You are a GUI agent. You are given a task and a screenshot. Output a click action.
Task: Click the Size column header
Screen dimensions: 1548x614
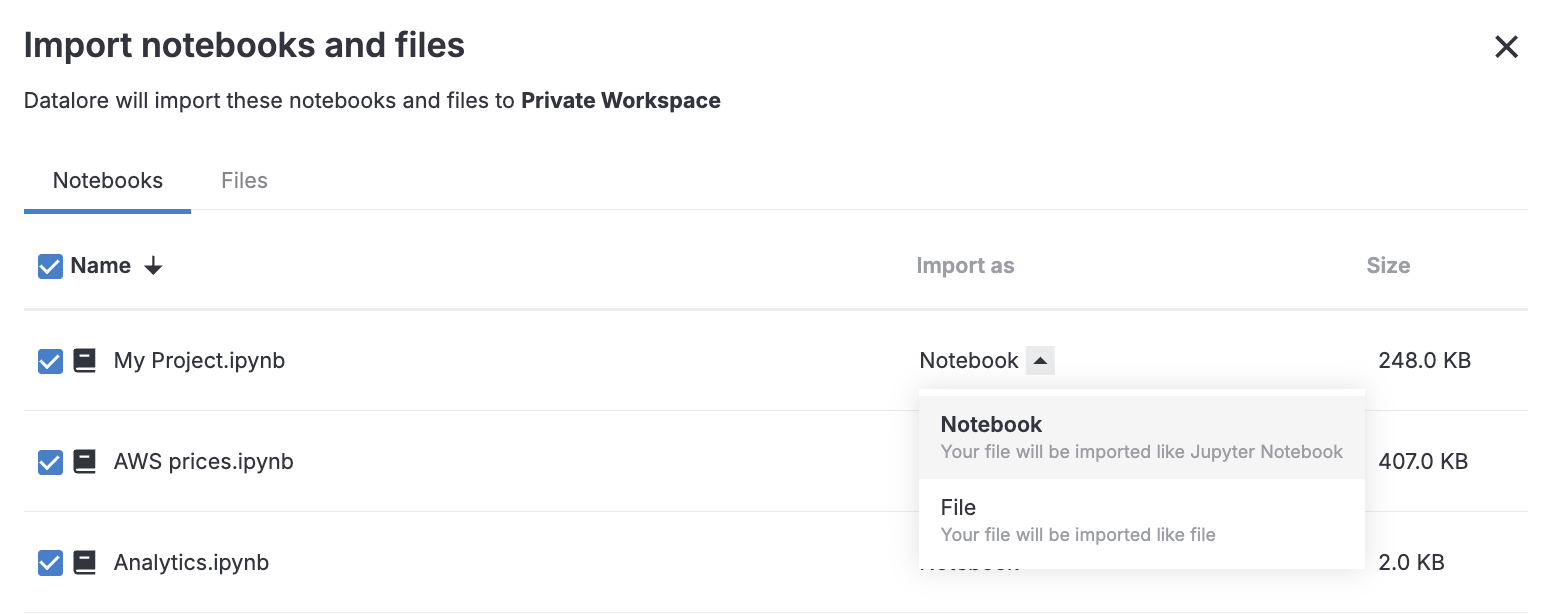coord(1387,265)
